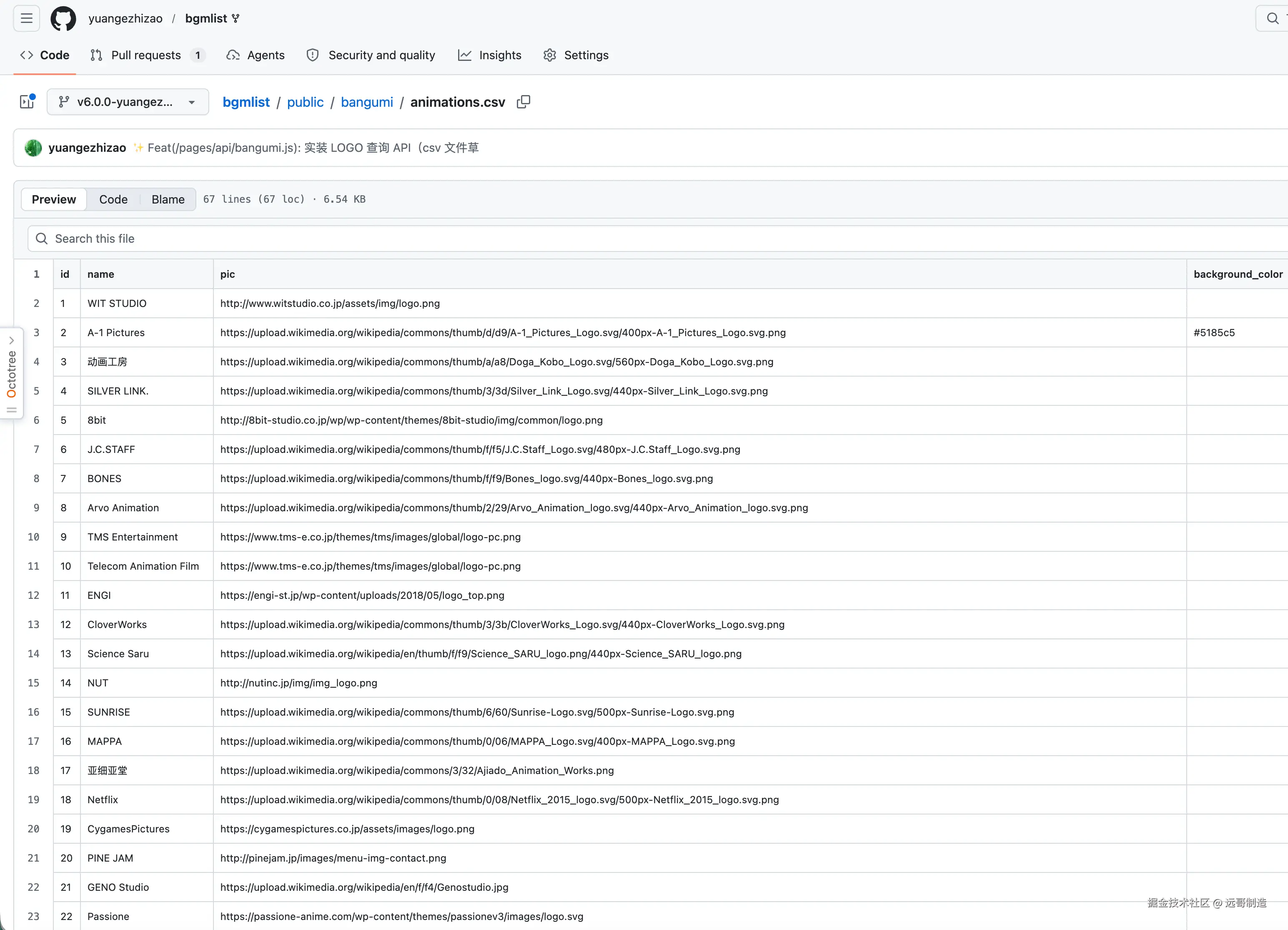Select the 'SUNRISE' name cell
1288x930 pixels.
coord(147,712)
